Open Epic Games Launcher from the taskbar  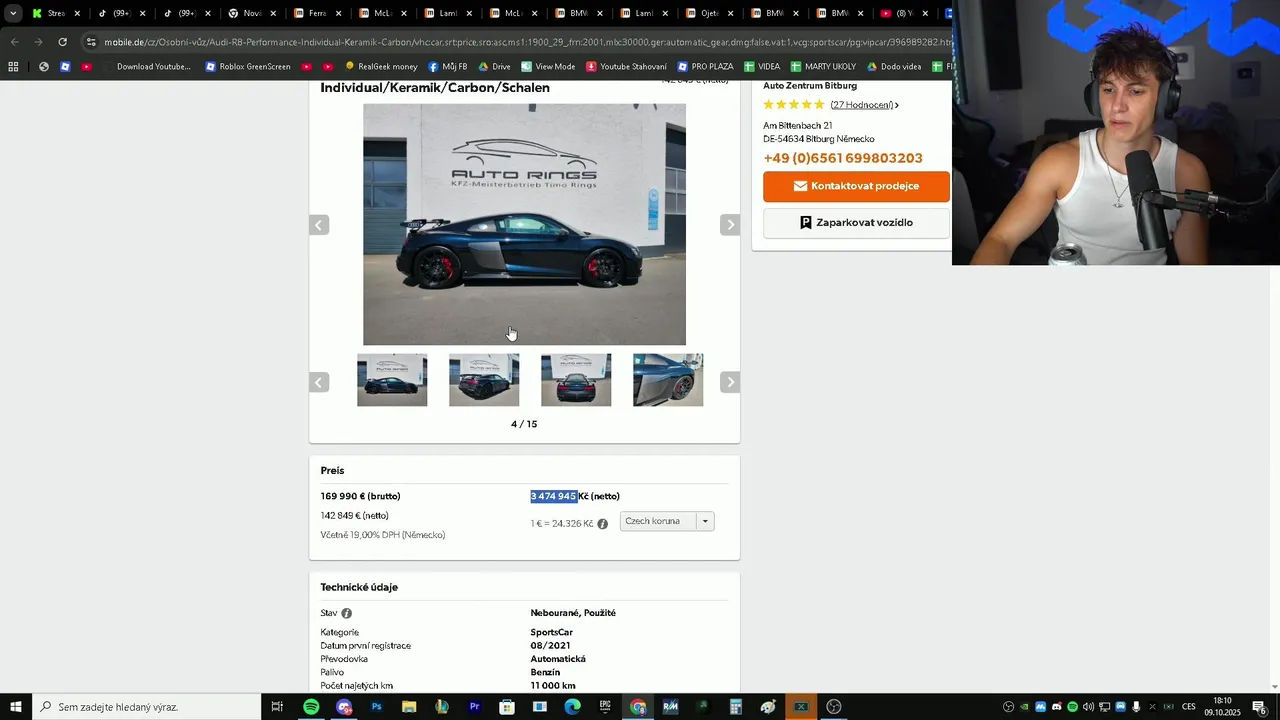[x=605, y=707]
